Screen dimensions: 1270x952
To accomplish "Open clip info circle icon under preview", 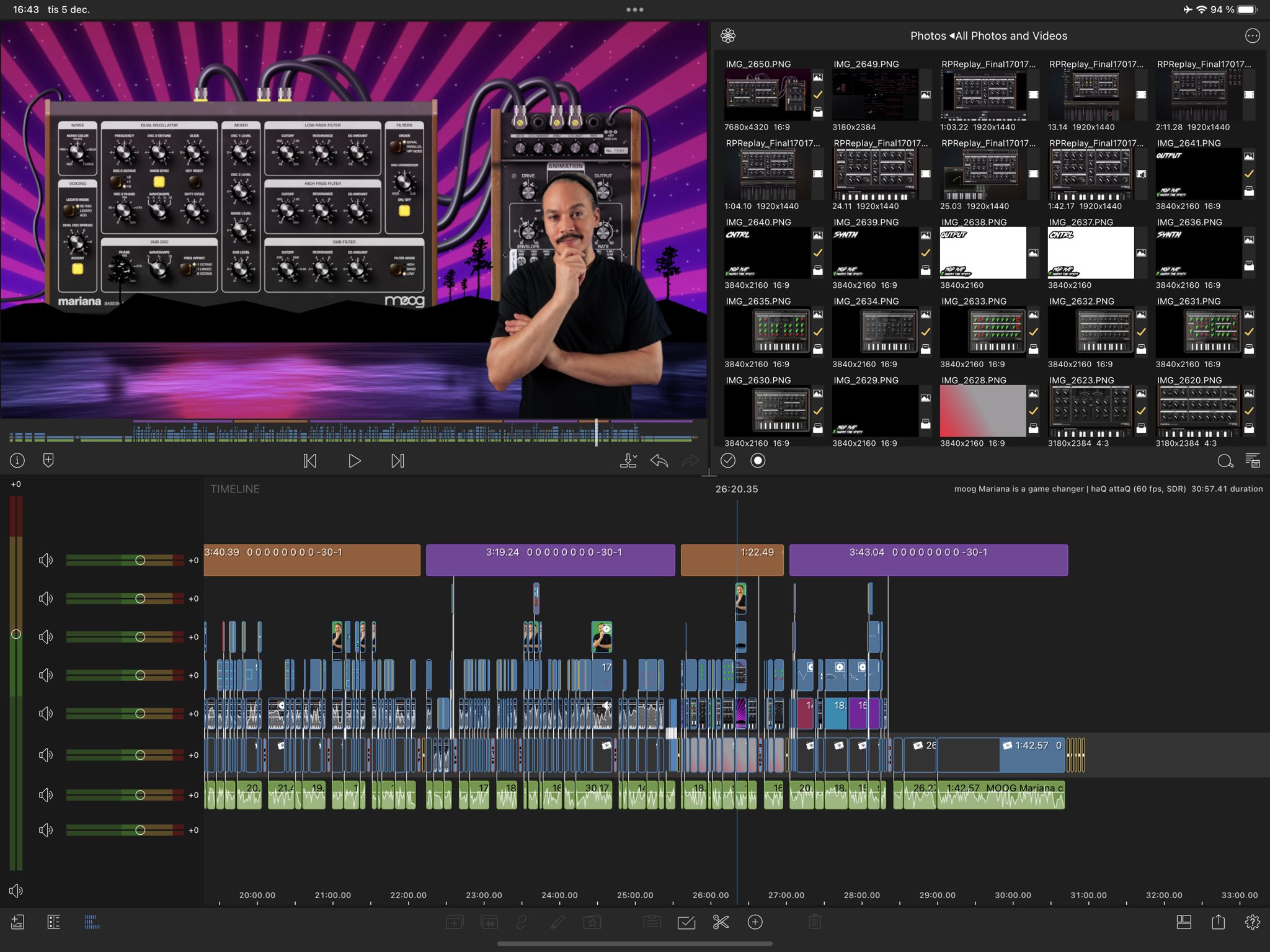I will click(x=17, y=460).
